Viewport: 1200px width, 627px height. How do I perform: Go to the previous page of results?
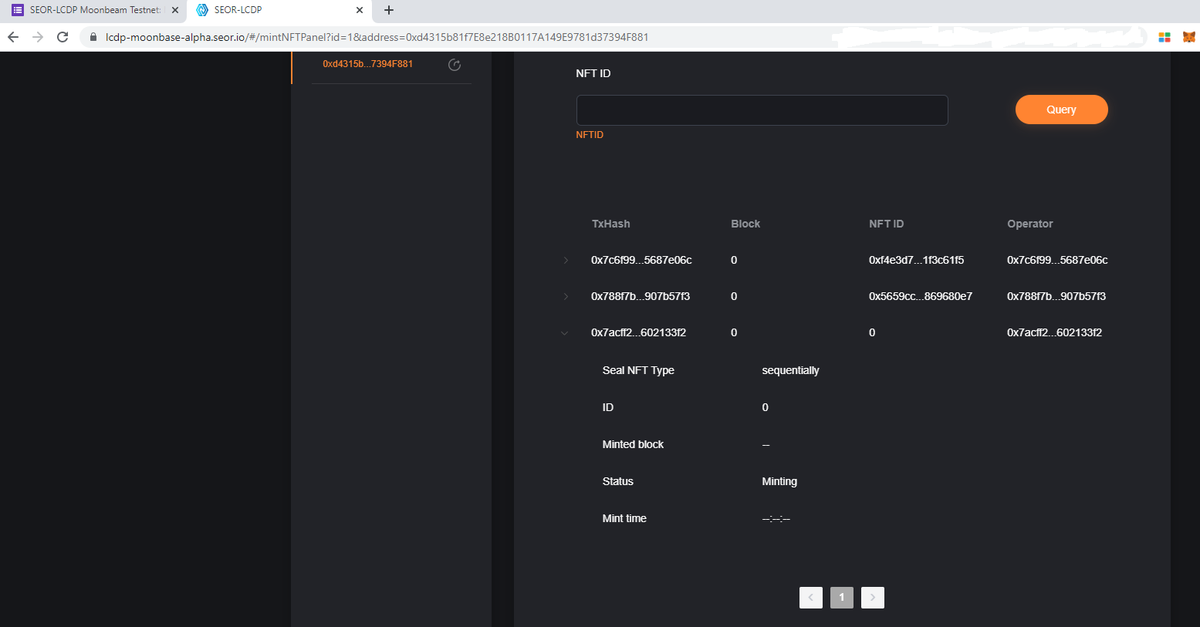tap(811, 597)
